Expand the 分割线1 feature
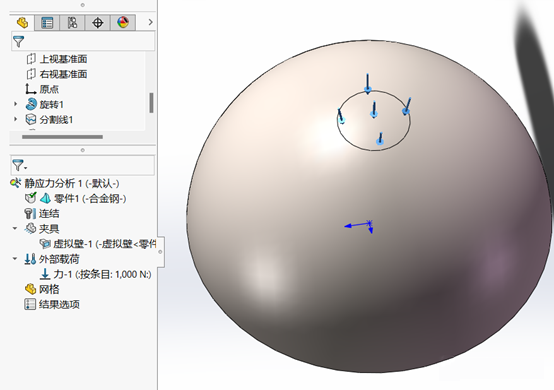The width and height of the screenshot is (554, 390). pos(15,119)
